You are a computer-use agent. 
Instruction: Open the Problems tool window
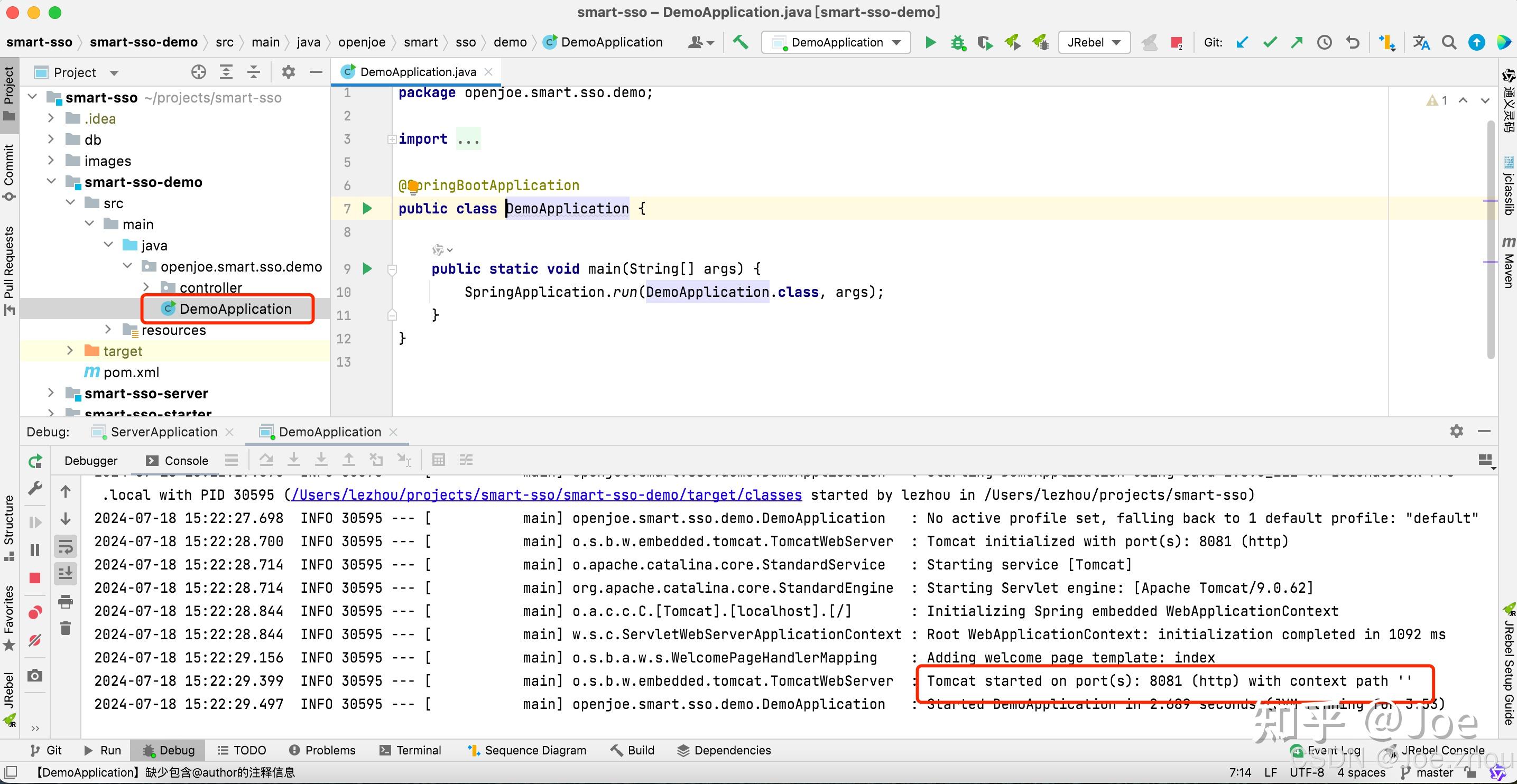[322, 750]
